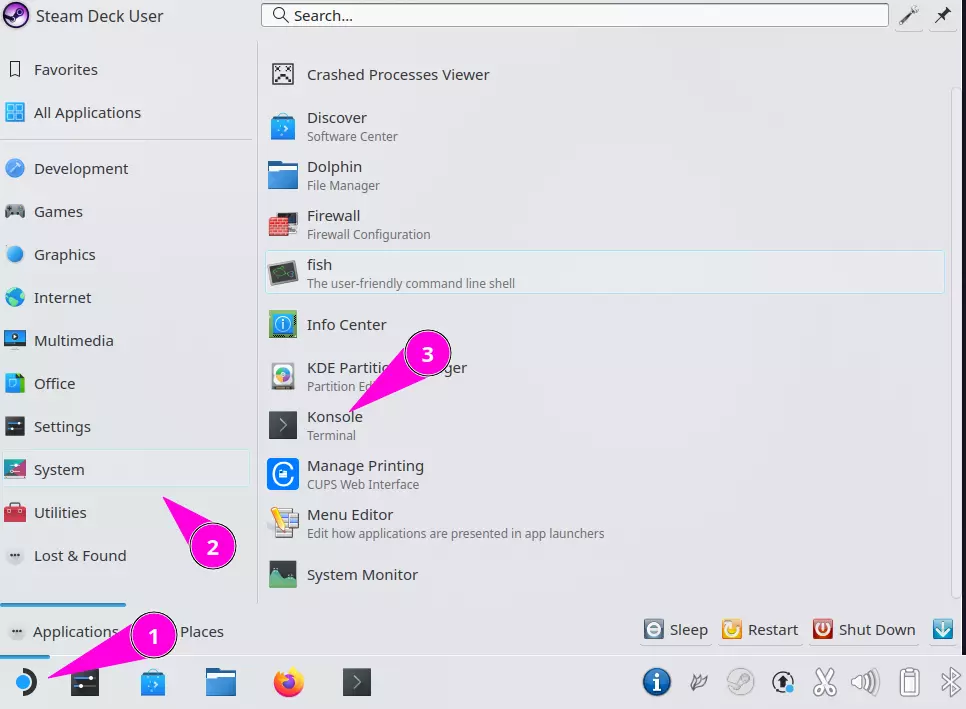Select the Lost & Found category
Image resolution: width=966 pixels, height=709 pixels.
click(x=126, y=556)
